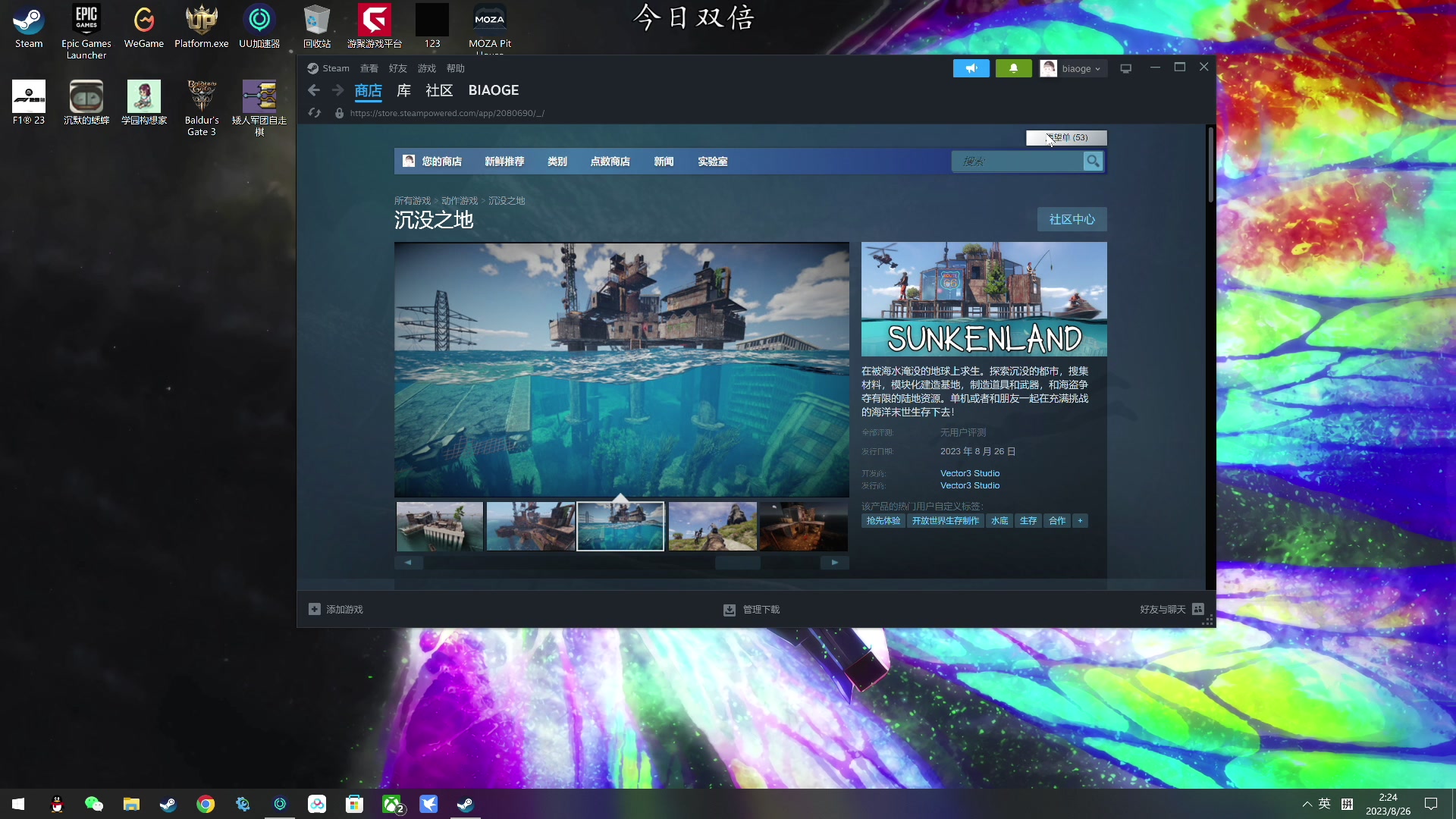Switch to the 社区 tab
The height and width of the screenshot is (819, 1456).
439,90
